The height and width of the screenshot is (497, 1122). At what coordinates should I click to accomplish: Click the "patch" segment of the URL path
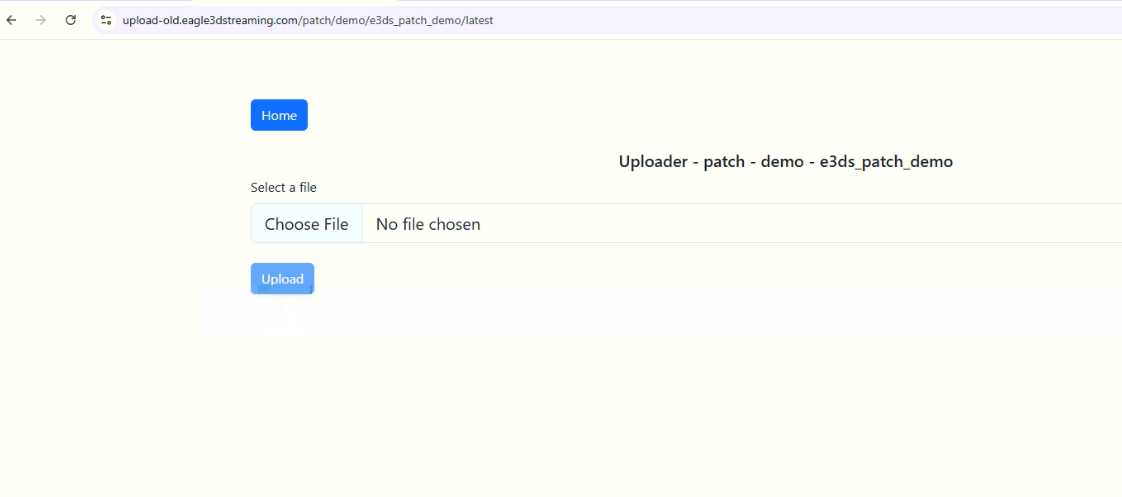click(x=315, y=20)
